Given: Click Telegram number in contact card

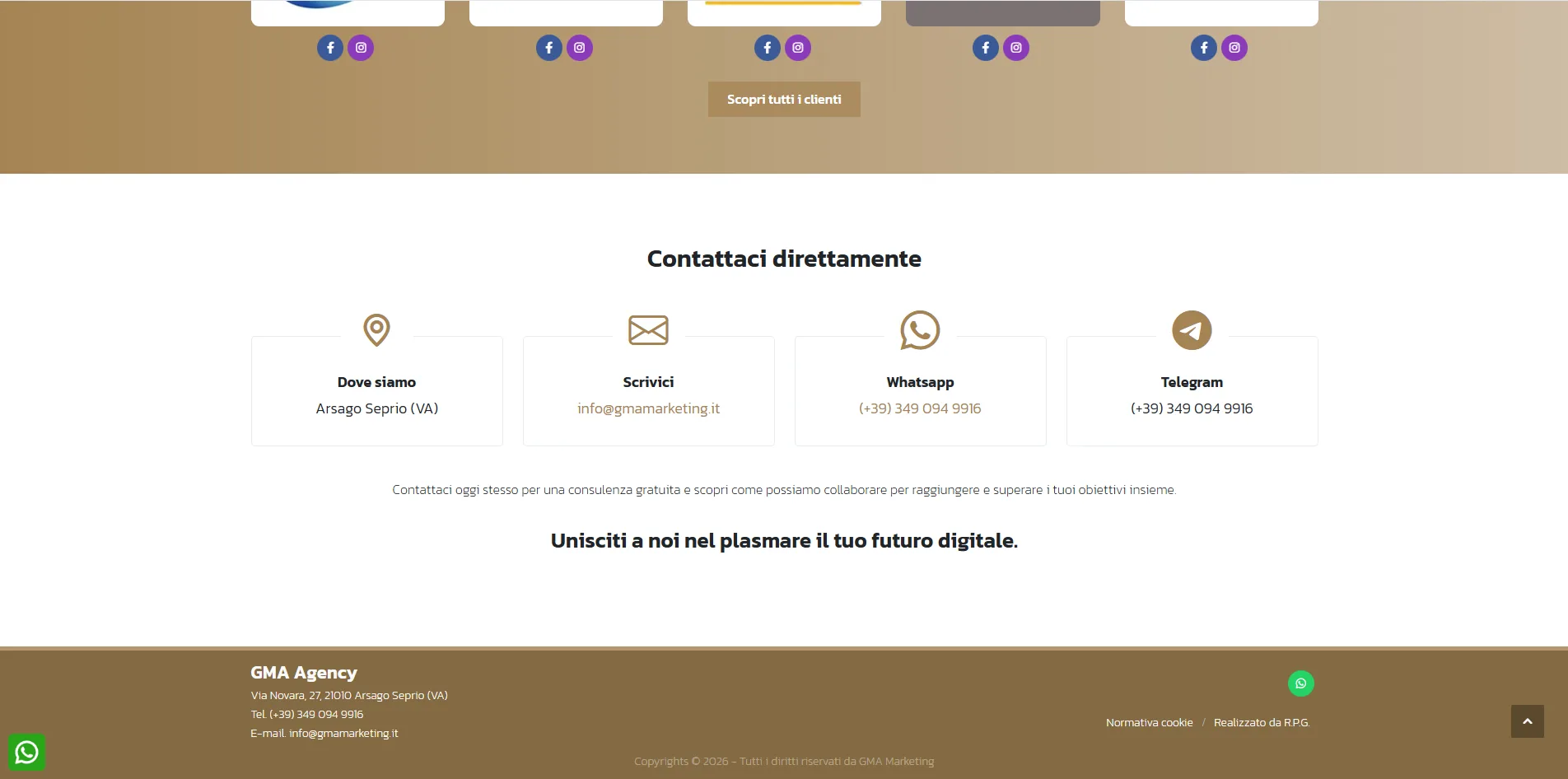Looking at the screenshot, I should [x=1192, y=408].
